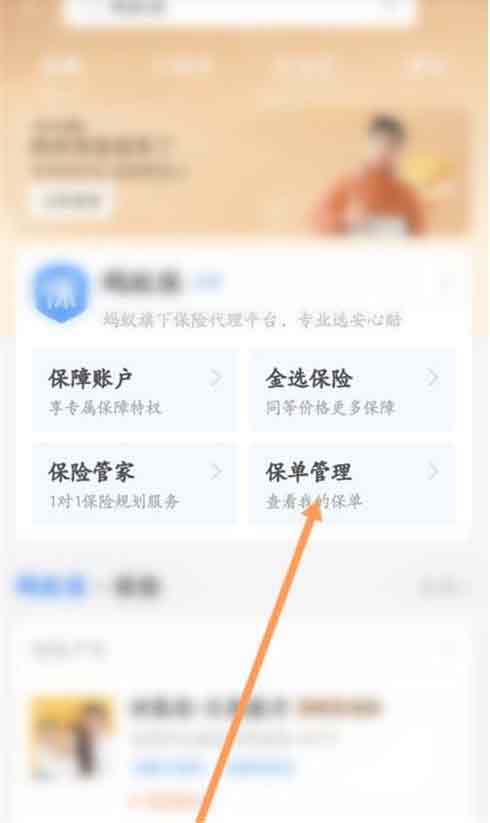The image size is (490, 823).
Task: Open the more link right of product tabs
Action: pos(442,587)
